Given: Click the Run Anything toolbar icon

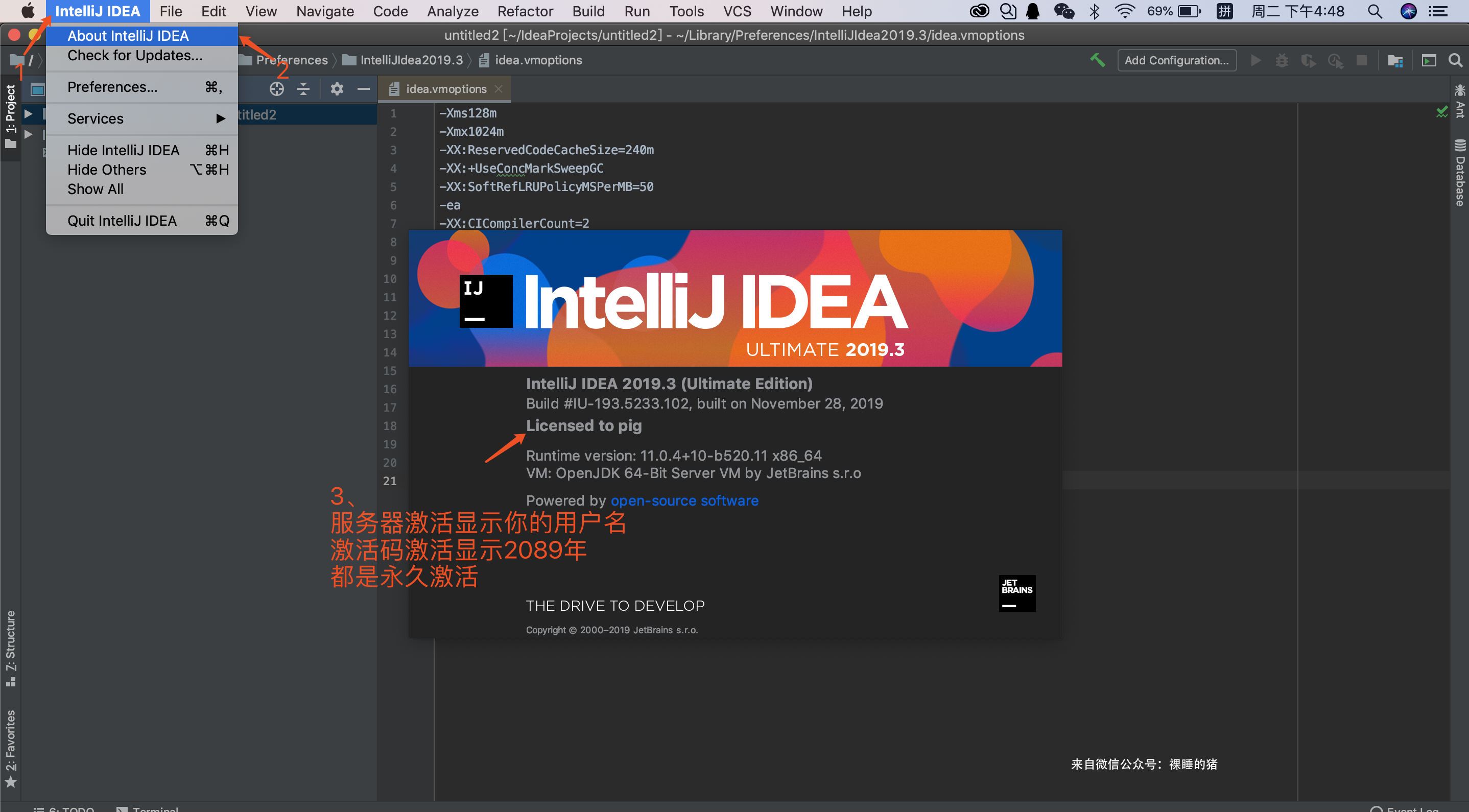Looking at the screenshot, I should (1429, 60).
